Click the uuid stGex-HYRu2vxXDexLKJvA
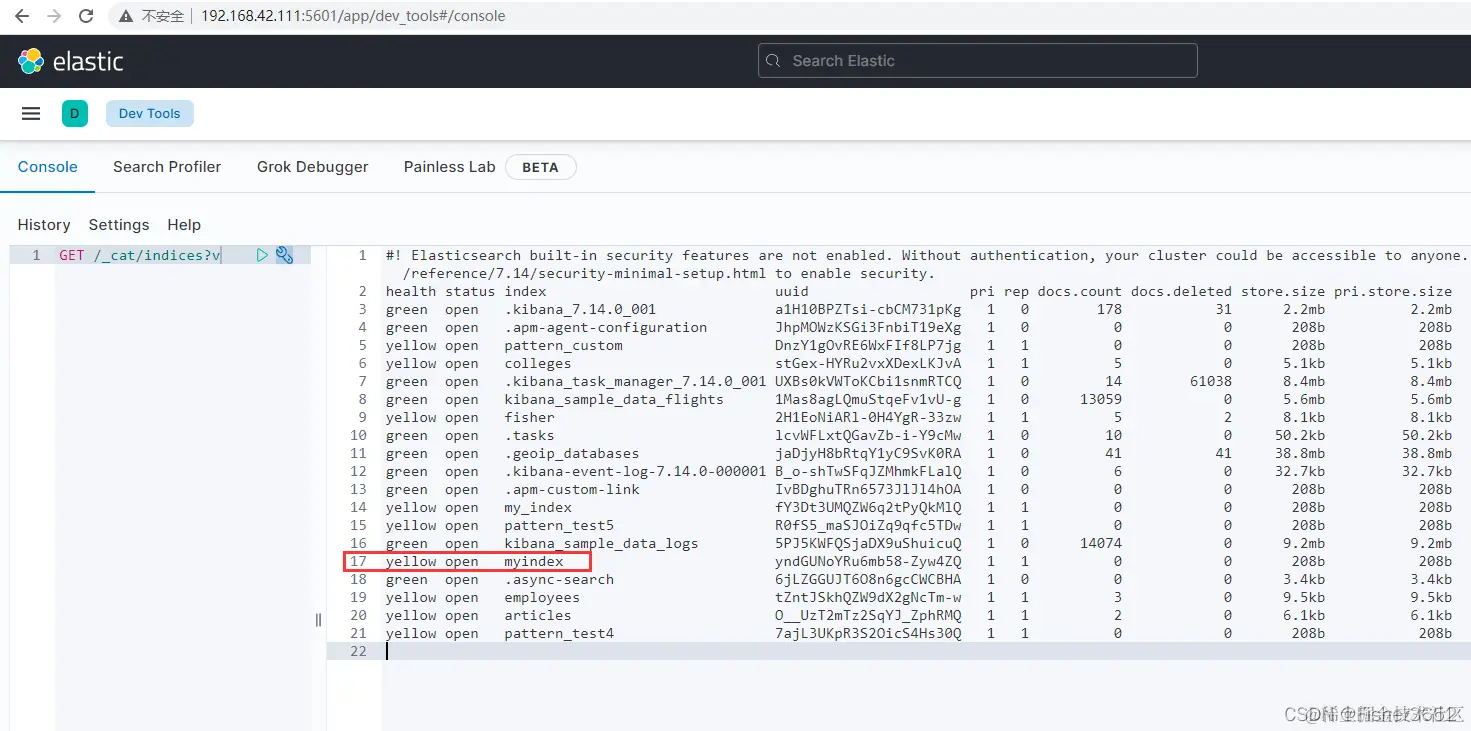 click(868, 363)
